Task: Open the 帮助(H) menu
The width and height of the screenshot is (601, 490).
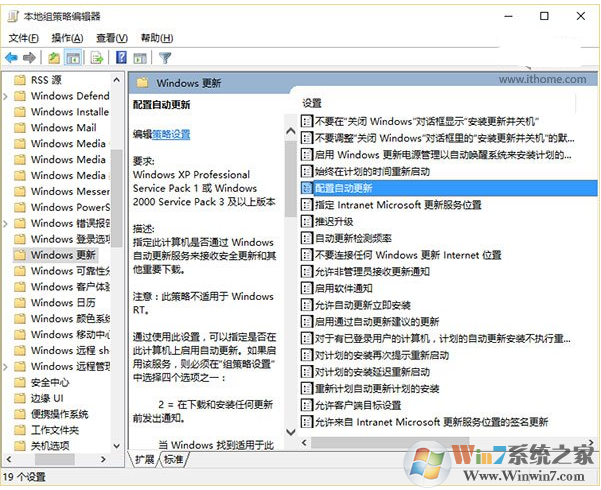Action: tap(157, 38)
